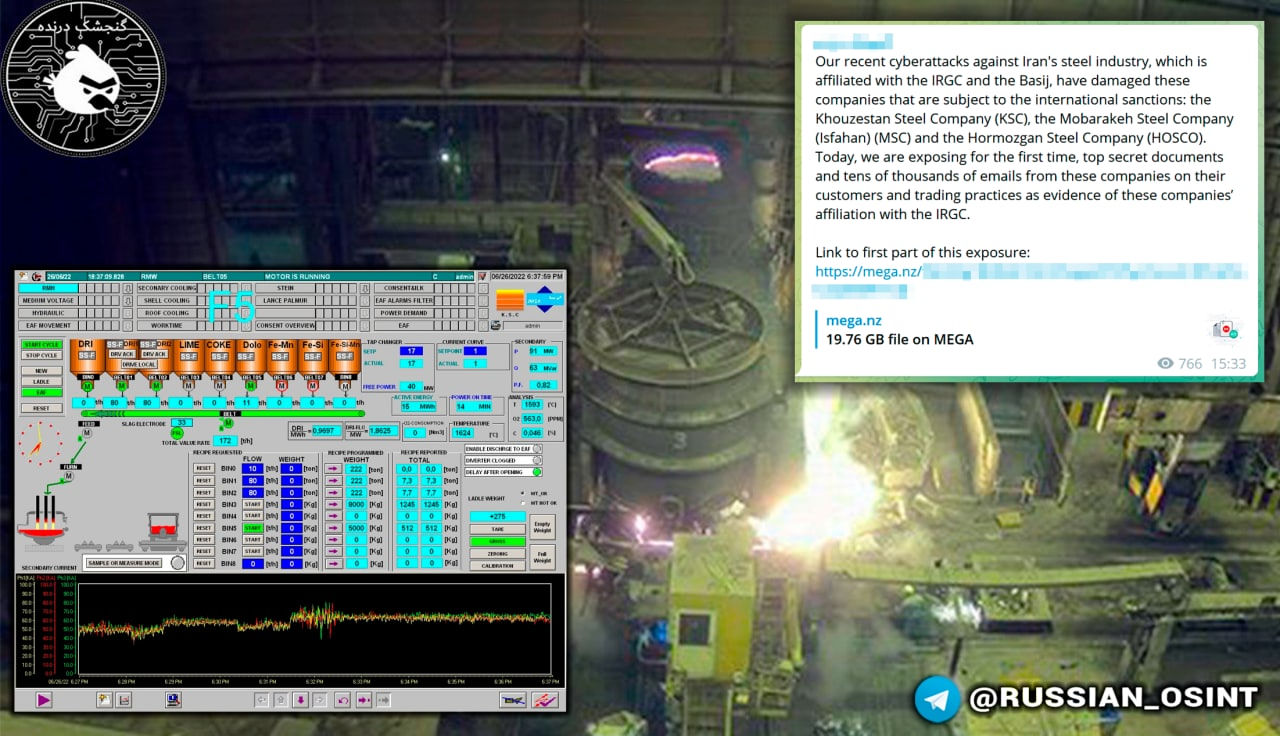
Task: Click the RESET button for BIN2
Action: pyautogui.click(x=204, y=492)
